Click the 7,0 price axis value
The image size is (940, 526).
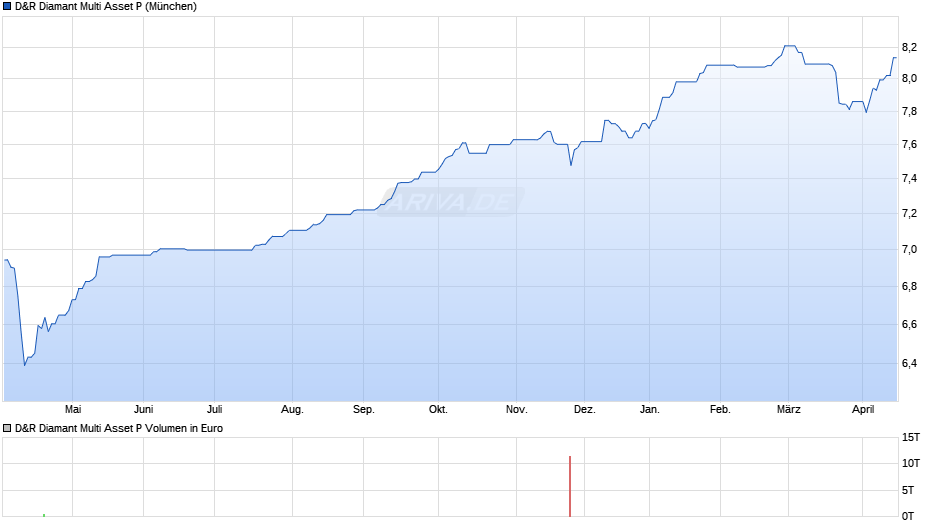(x=909, y=250)
